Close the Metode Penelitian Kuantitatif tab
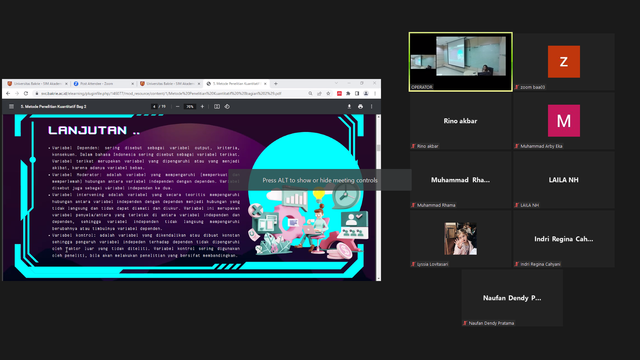Screen dimensions: 640x360 coord(265,84)
